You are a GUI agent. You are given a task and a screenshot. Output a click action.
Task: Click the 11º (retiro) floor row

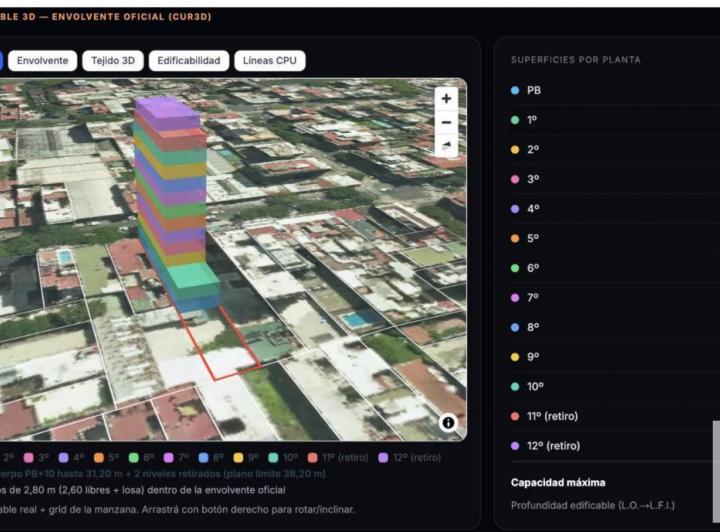[x=615, y=416]
